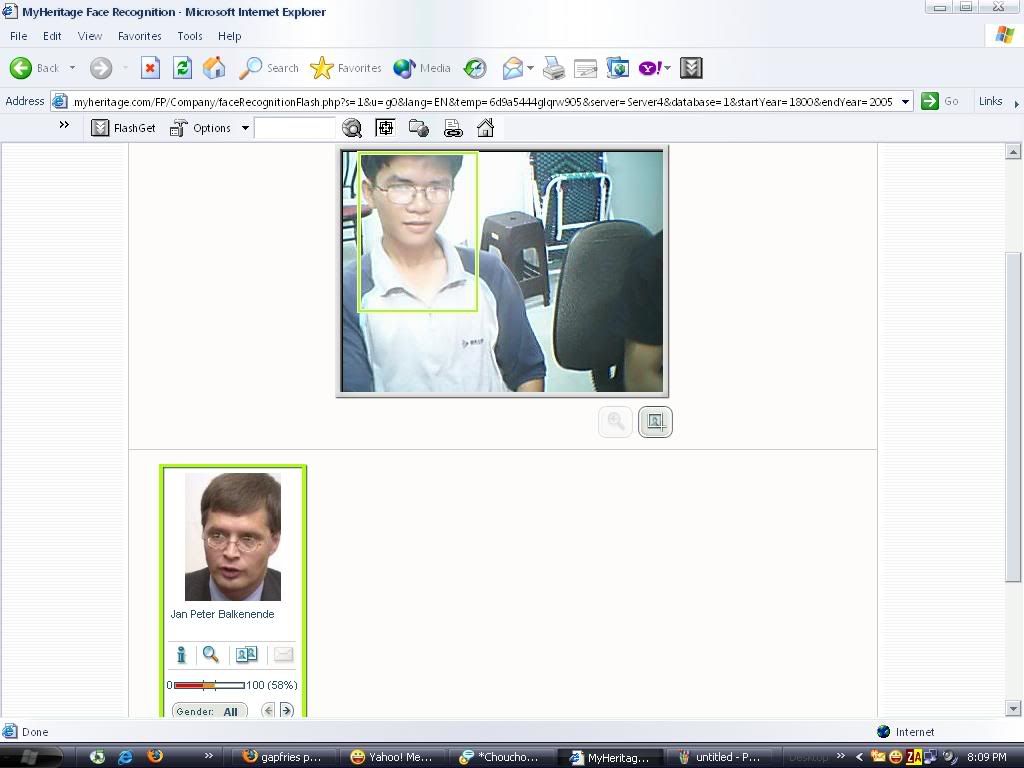Click the search magnifier icon beside toolbar textbox
1024x768 pixels.
[352, 128]
